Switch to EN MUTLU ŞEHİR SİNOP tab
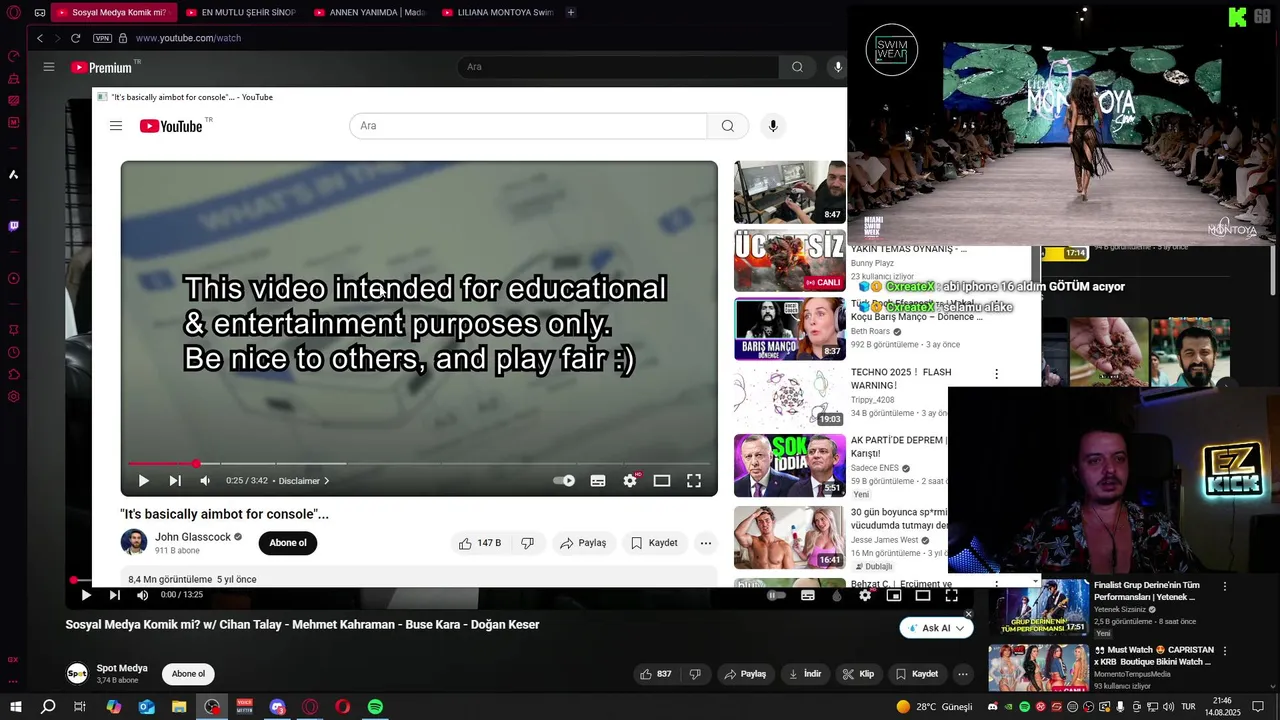The image size is (1280, 720). (x=242, y=13)
